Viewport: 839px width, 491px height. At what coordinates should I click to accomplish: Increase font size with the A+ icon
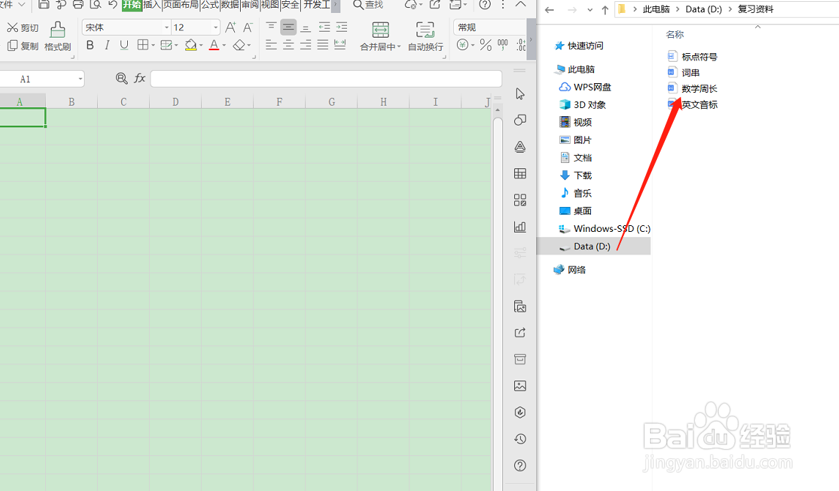(x=230, y=27)
